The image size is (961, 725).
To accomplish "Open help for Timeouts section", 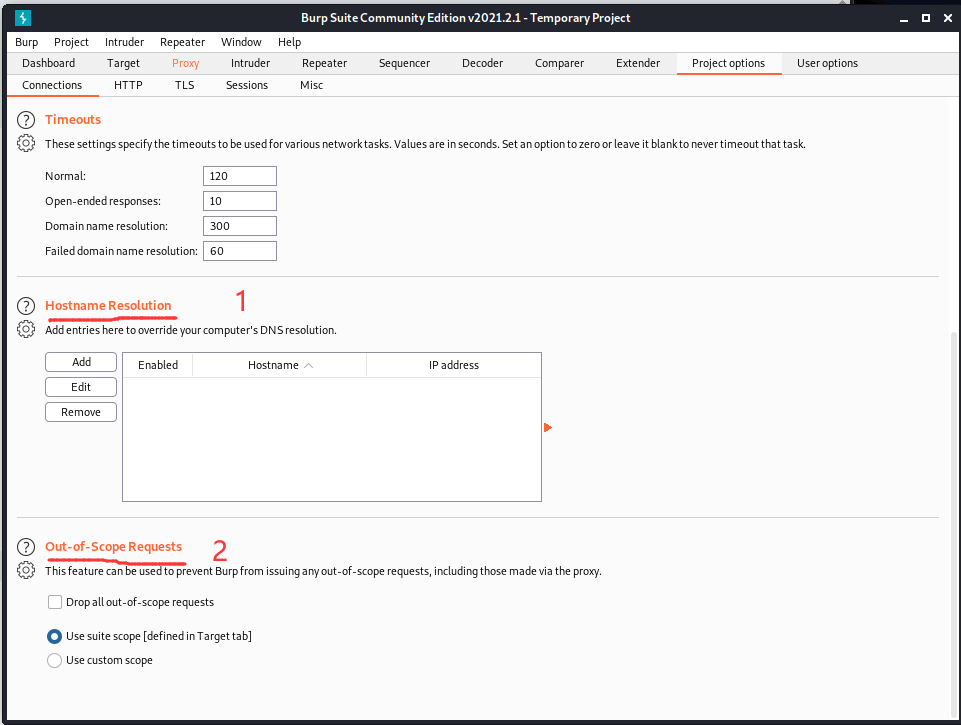I will tap(26, 120).
